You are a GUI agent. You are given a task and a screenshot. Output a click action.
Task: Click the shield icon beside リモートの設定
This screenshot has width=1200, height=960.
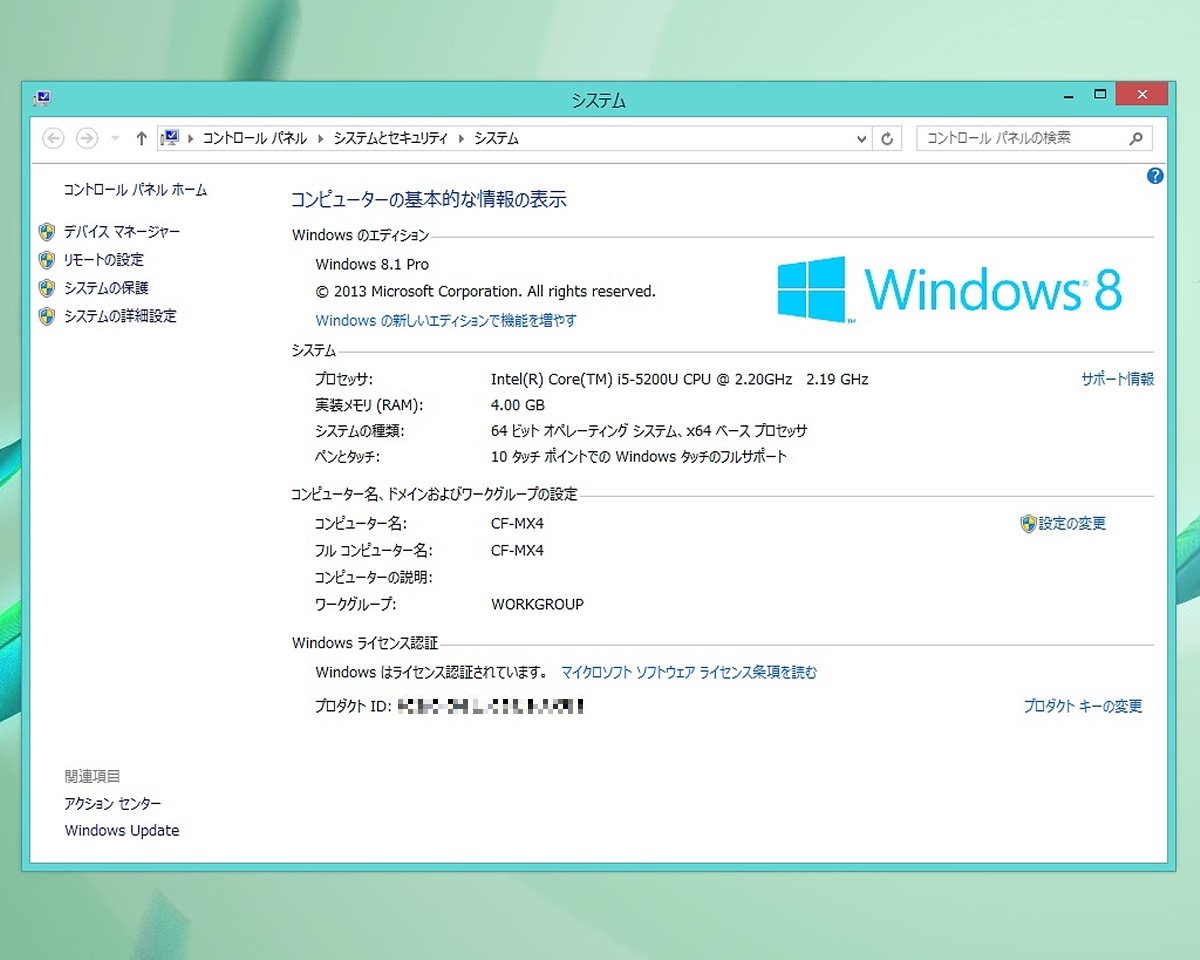click(46, 260)
